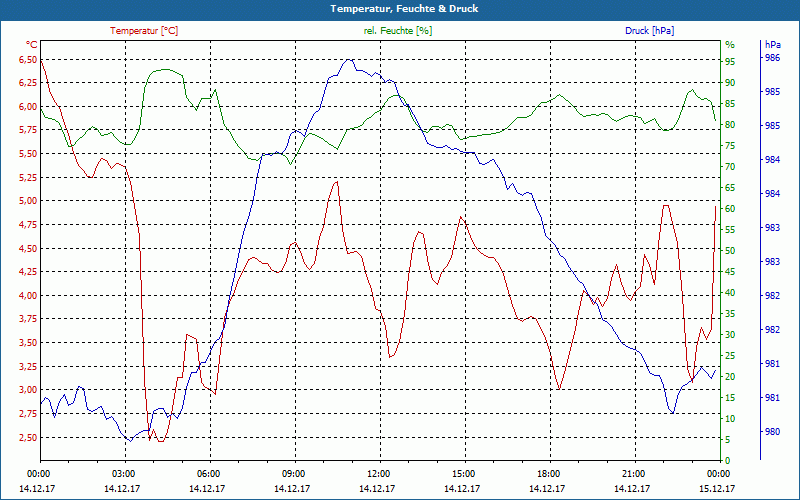
Task: Click the '980' pressure tick label
Action: [x=773, y=432]
